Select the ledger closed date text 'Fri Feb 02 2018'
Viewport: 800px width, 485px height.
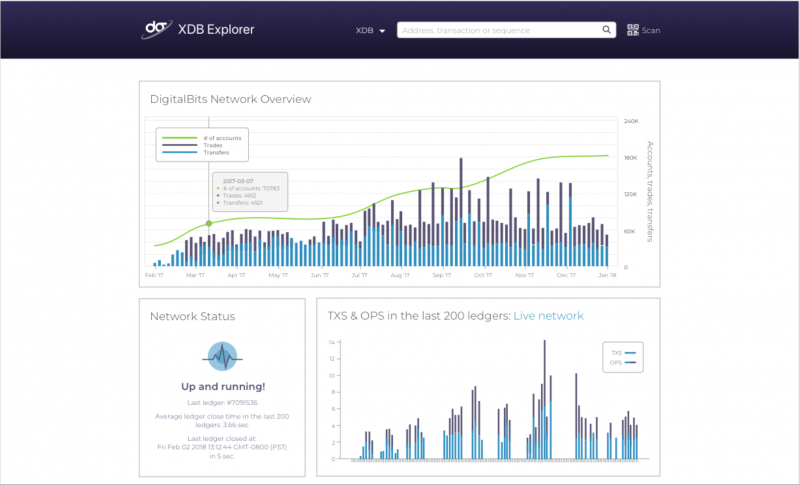click(x=183, y=447)
